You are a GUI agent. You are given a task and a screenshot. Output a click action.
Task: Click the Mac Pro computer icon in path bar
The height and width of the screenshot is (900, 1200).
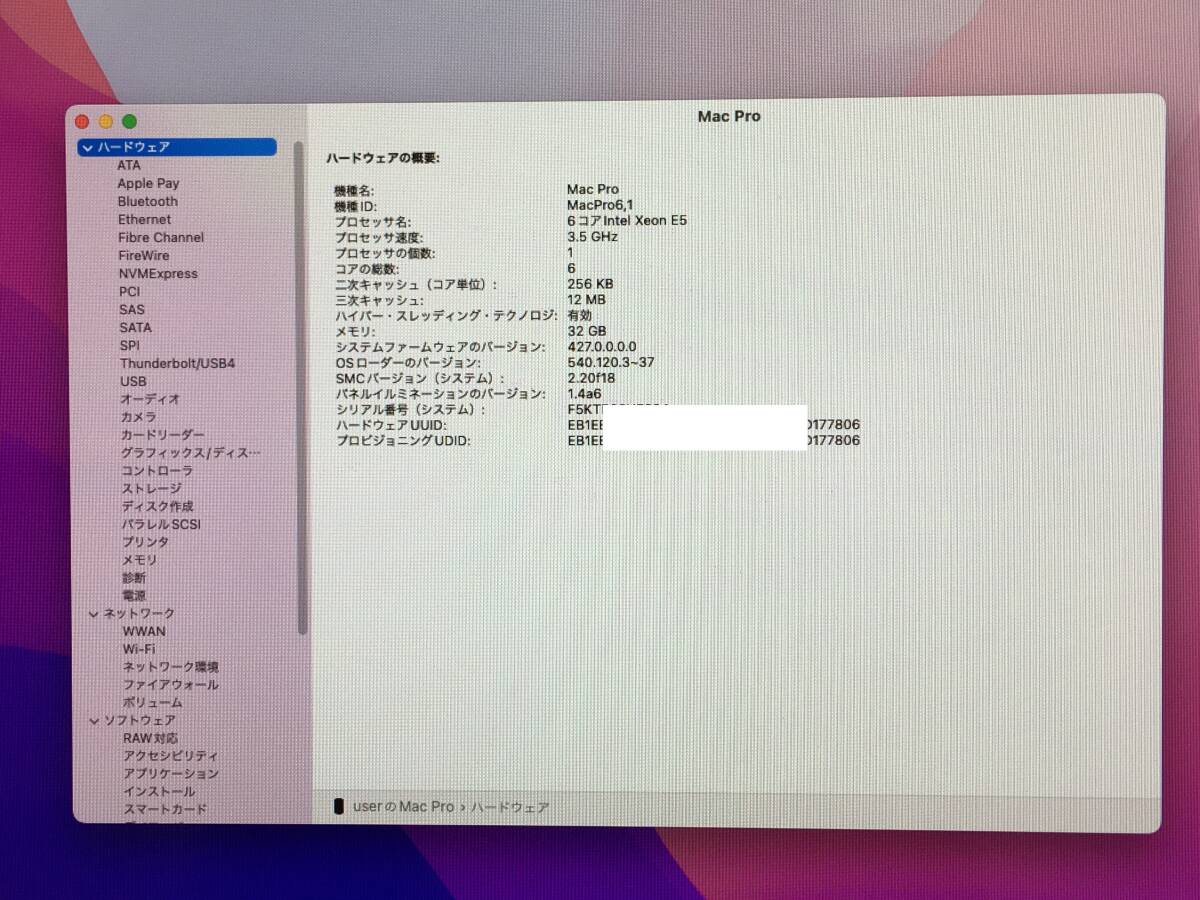point(340,807)
